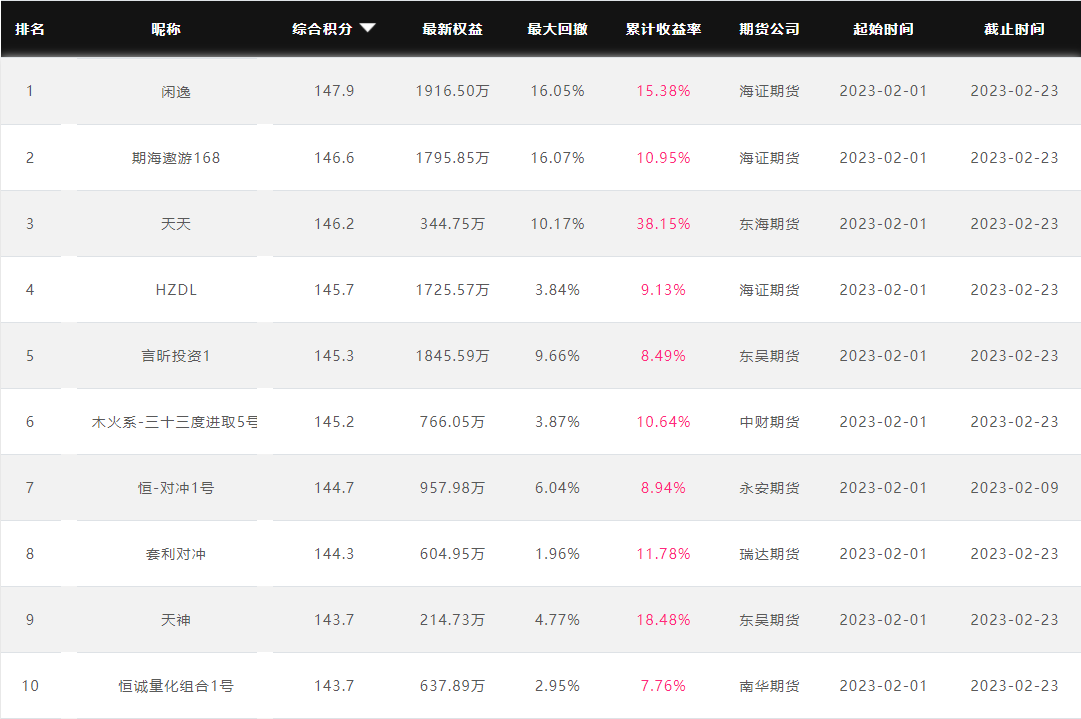This screenshot has height=719, width=1081.
Task: Click the 累计收益率 column header
Action: pyautogui.click(x=663, y=29)
